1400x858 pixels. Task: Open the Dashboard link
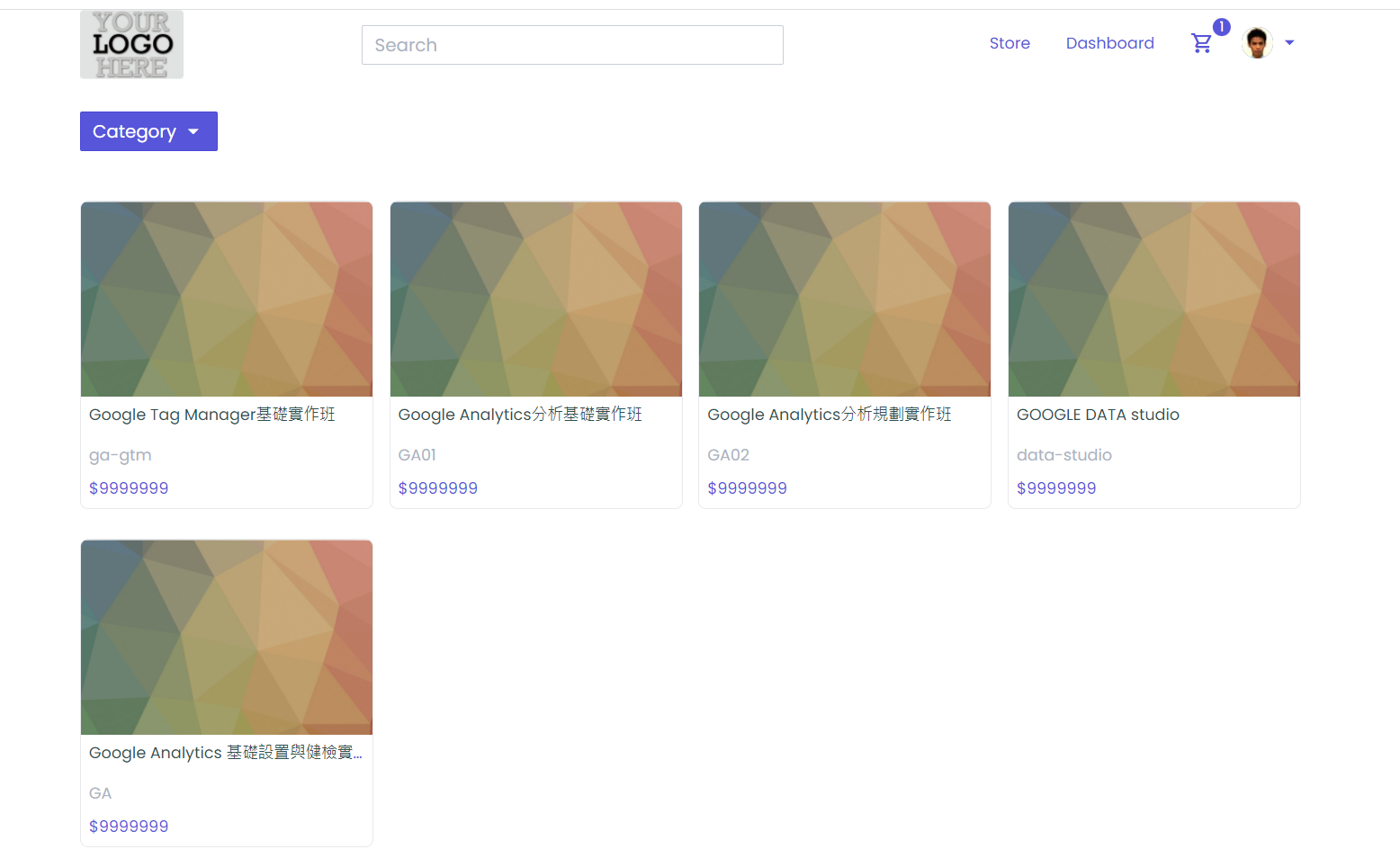tap(1109, 43)
